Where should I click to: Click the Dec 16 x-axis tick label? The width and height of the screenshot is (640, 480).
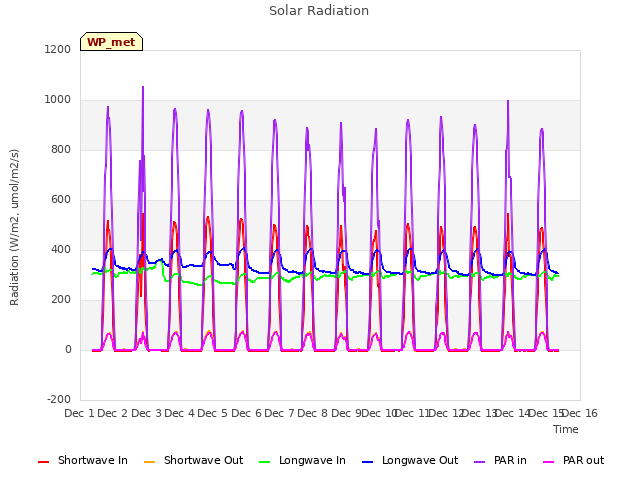tap(580, 413)
